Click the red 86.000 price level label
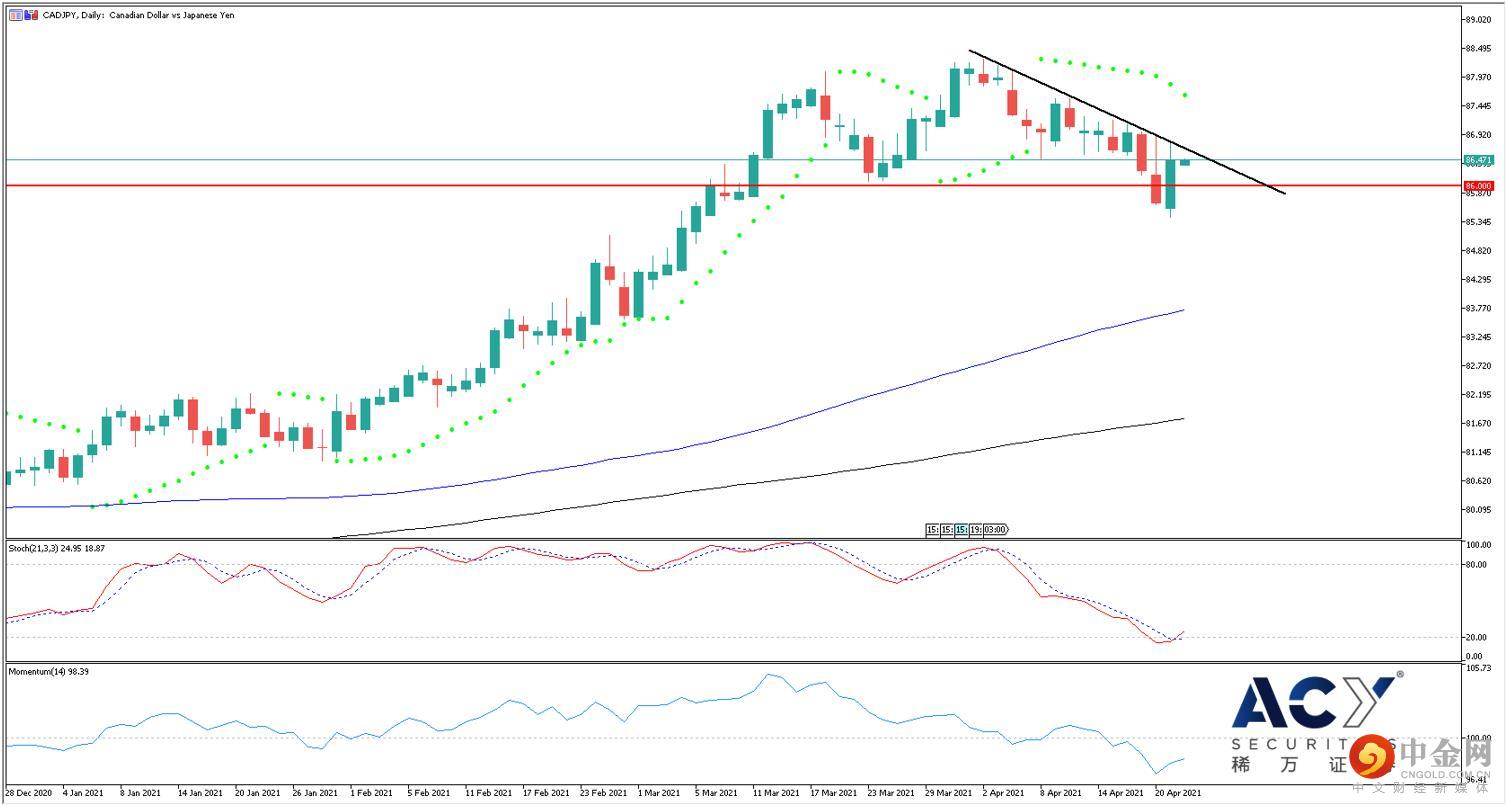Screen dimensions: 1506x806 pyautogui.click(x=1478, y=186)
